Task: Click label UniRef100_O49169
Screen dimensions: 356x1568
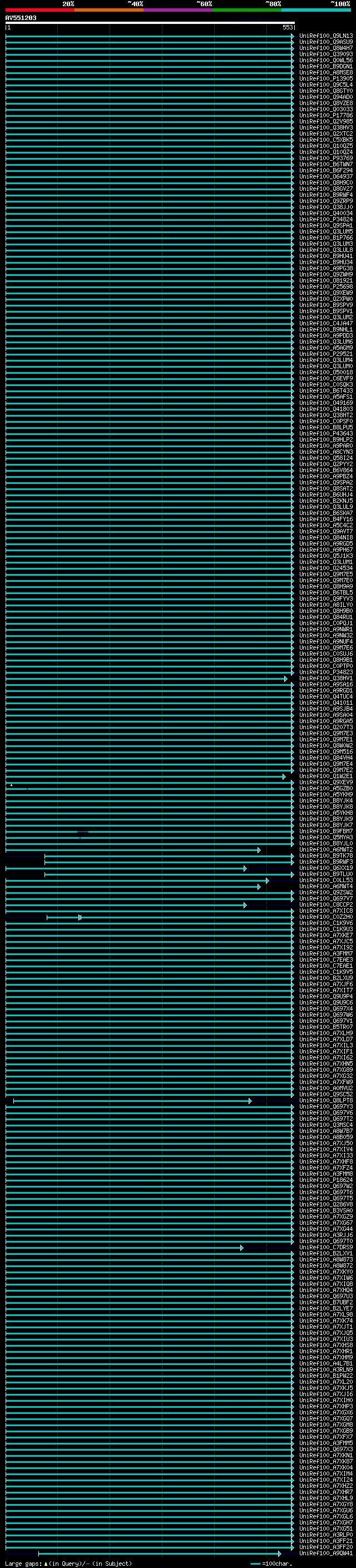Action: 326,403
